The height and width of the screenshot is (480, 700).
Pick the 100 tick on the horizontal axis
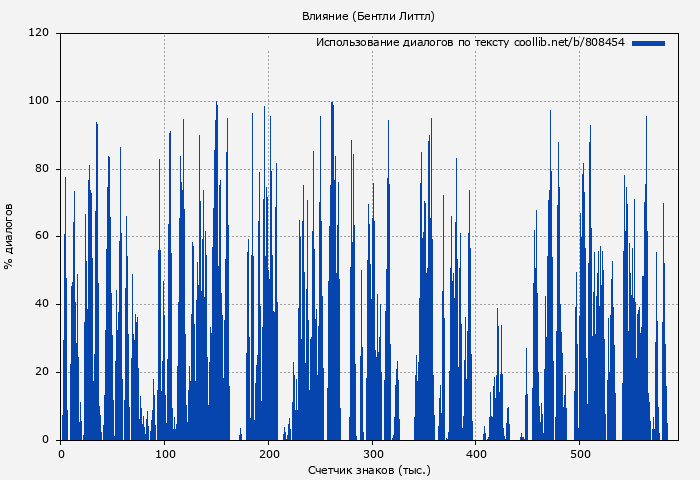[x=164, y=454]
